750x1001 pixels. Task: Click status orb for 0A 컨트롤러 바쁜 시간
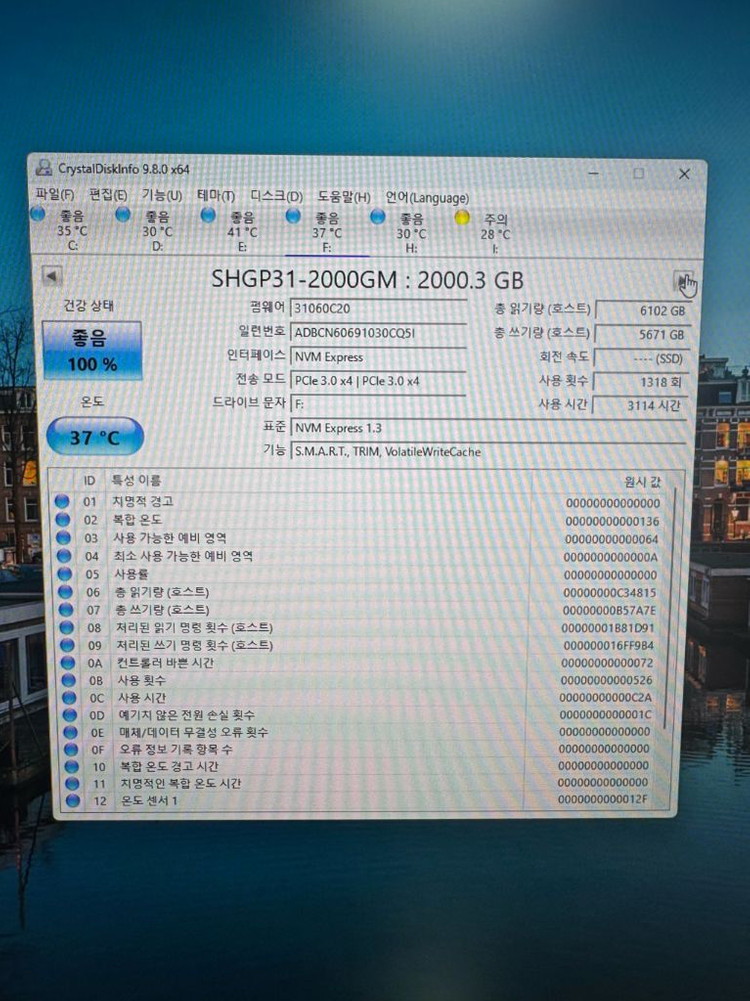point(68,663)
